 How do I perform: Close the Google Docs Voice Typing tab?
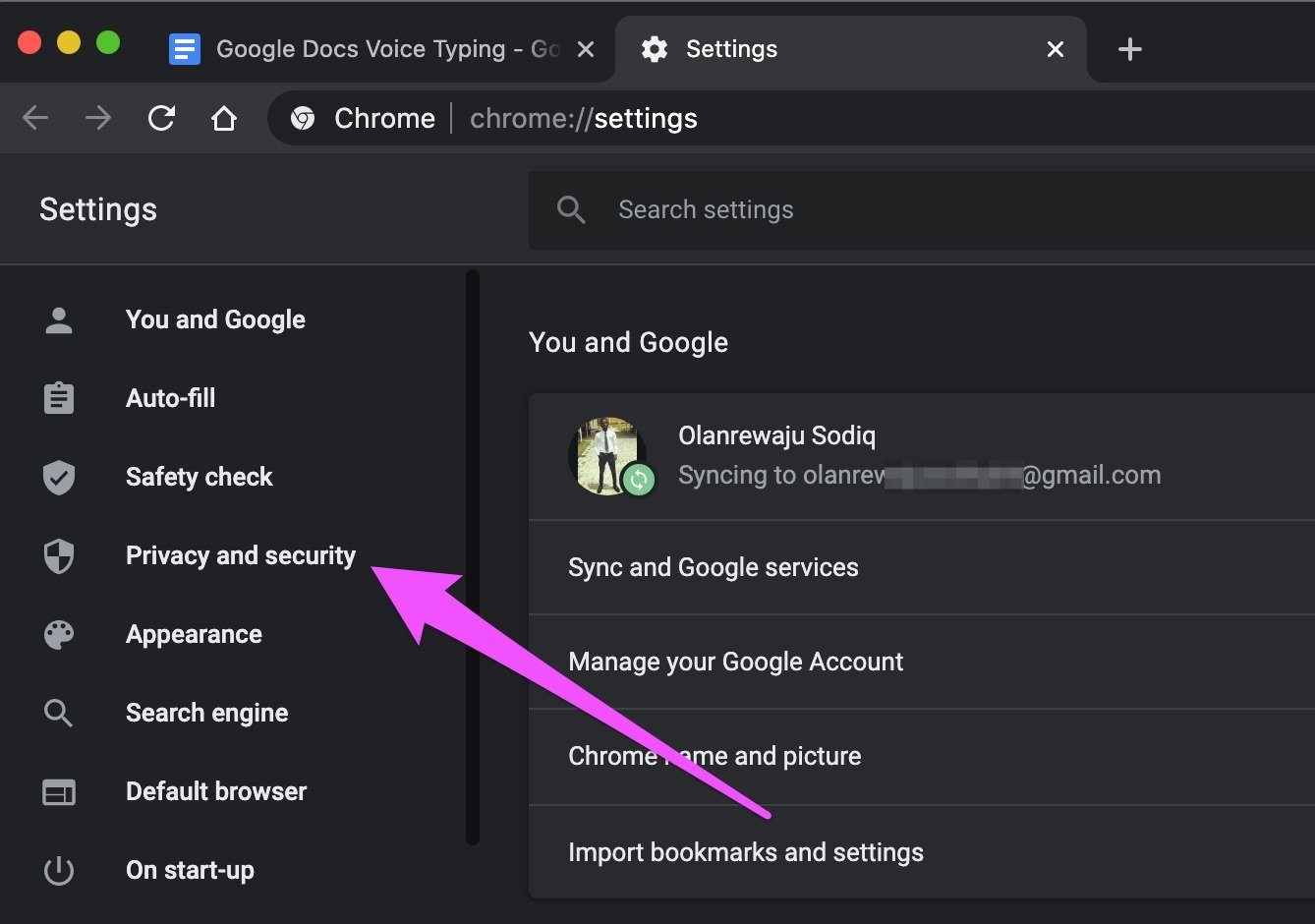pos(586,49)
